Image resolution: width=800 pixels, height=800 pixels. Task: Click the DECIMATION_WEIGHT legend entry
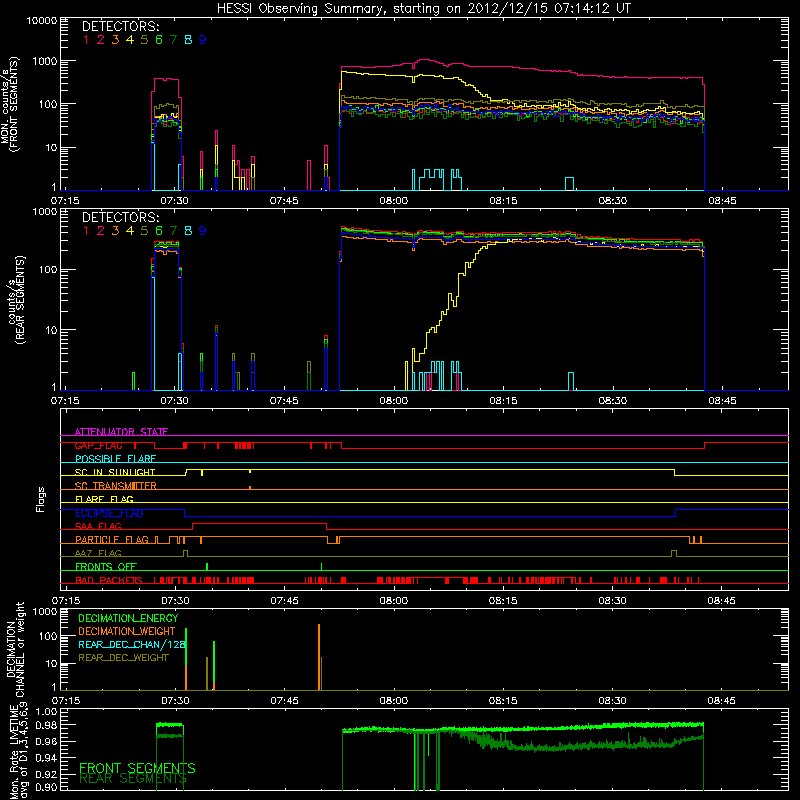point(127,632)
